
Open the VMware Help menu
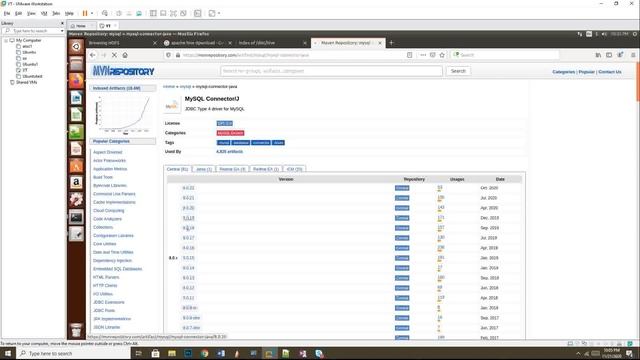tap(69, 13)
